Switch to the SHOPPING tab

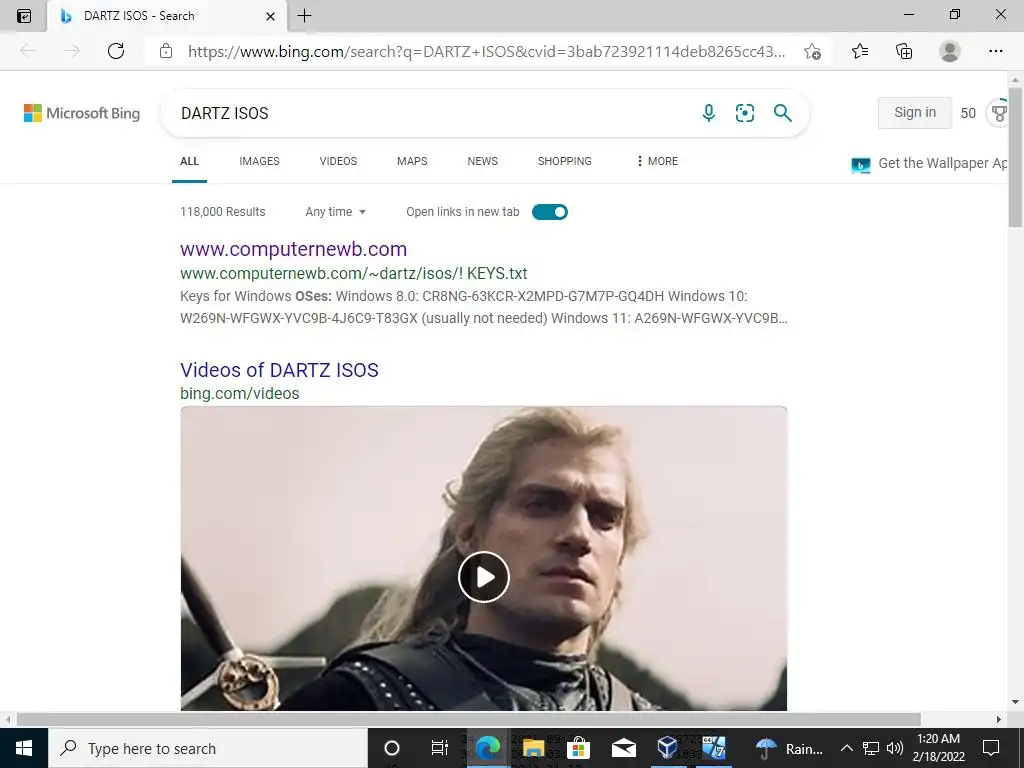tap(565, 161)
